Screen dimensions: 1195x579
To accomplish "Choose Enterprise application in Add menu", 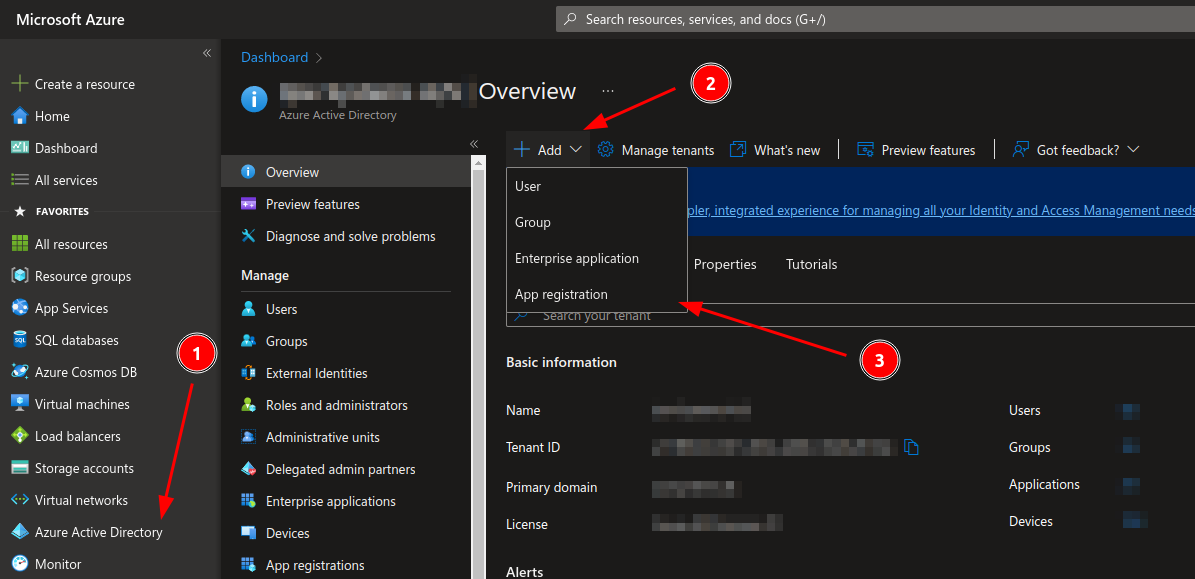I will [597, 258].
